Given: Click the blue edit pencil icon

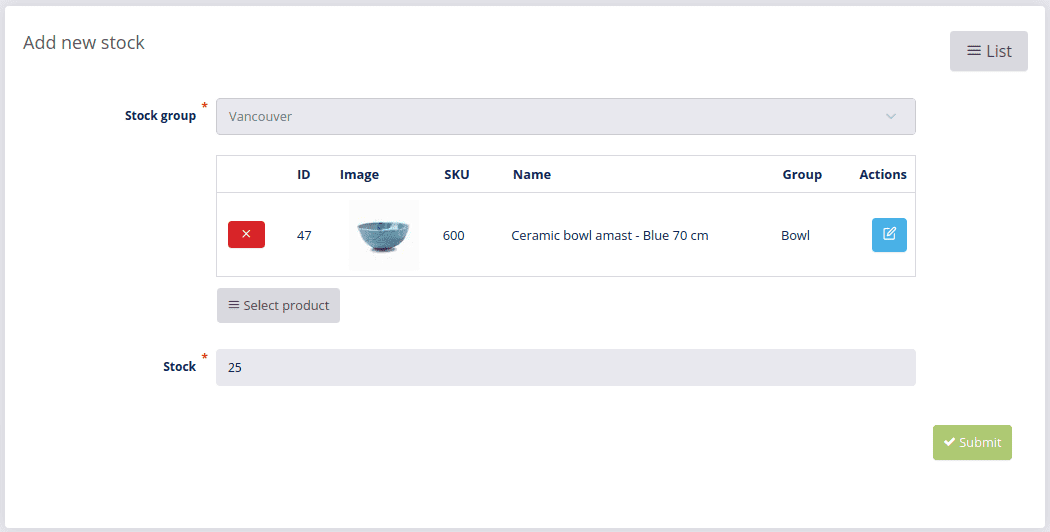Looking at the screenshot, I should [889, 235].
